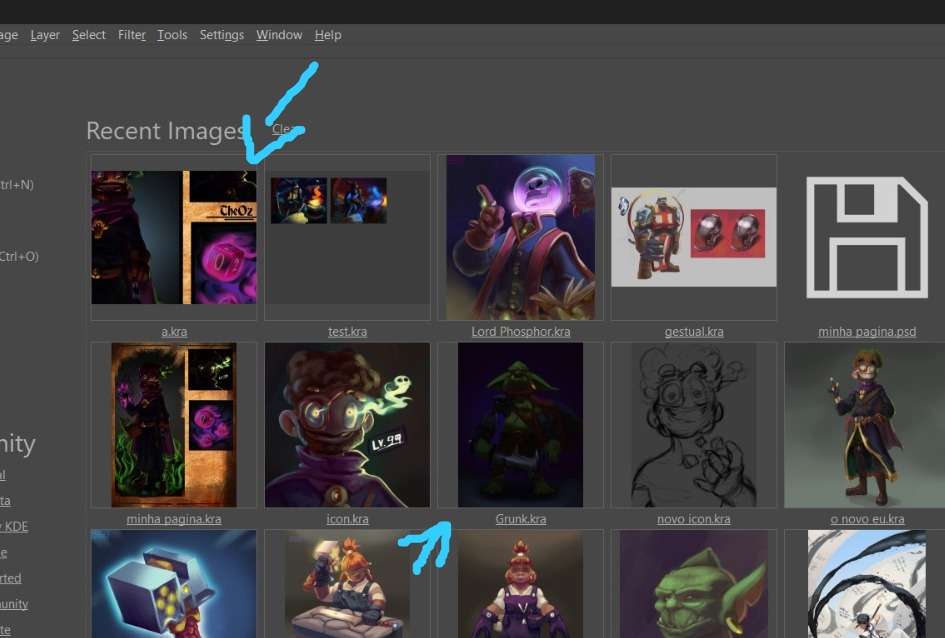Open the black ink swirl artwork thumbnail
This screenshot has height=638, width=945.
pyautogui.click(x=867, y=584)
